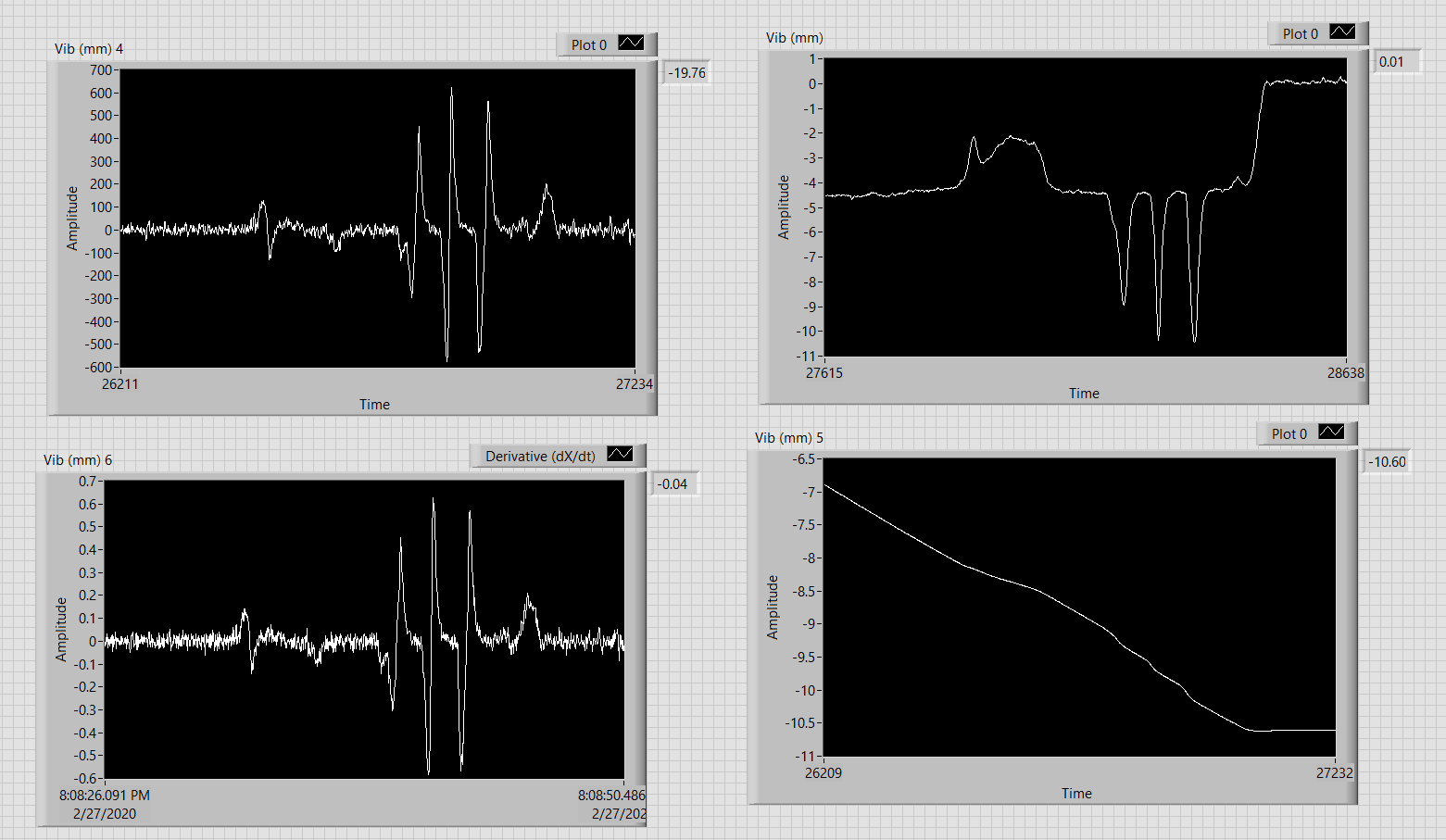Image resolution: width=1446 pixels, height=840 pixels.
Task: Click the -0.6 y-axis minimum on Vib (mm) 6
Action: point(85,778)
